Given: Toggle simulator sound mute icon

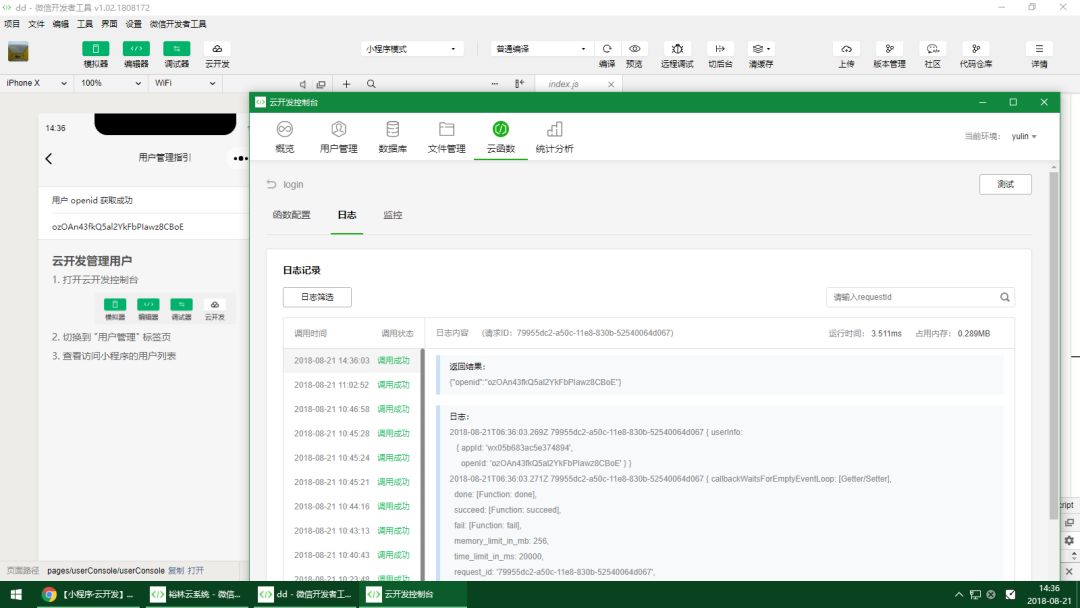Looking at the screenshot, I should [302, 84].
